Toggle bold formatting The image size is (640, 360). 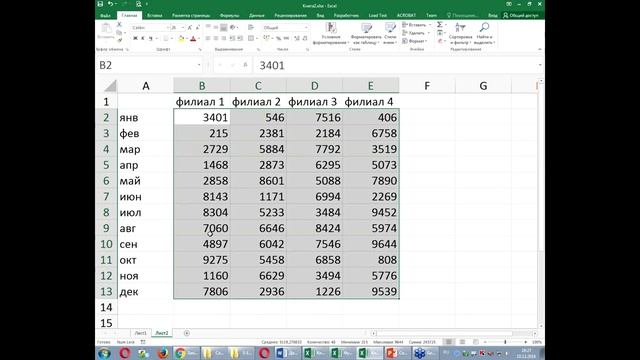click(x=135, y=38)
